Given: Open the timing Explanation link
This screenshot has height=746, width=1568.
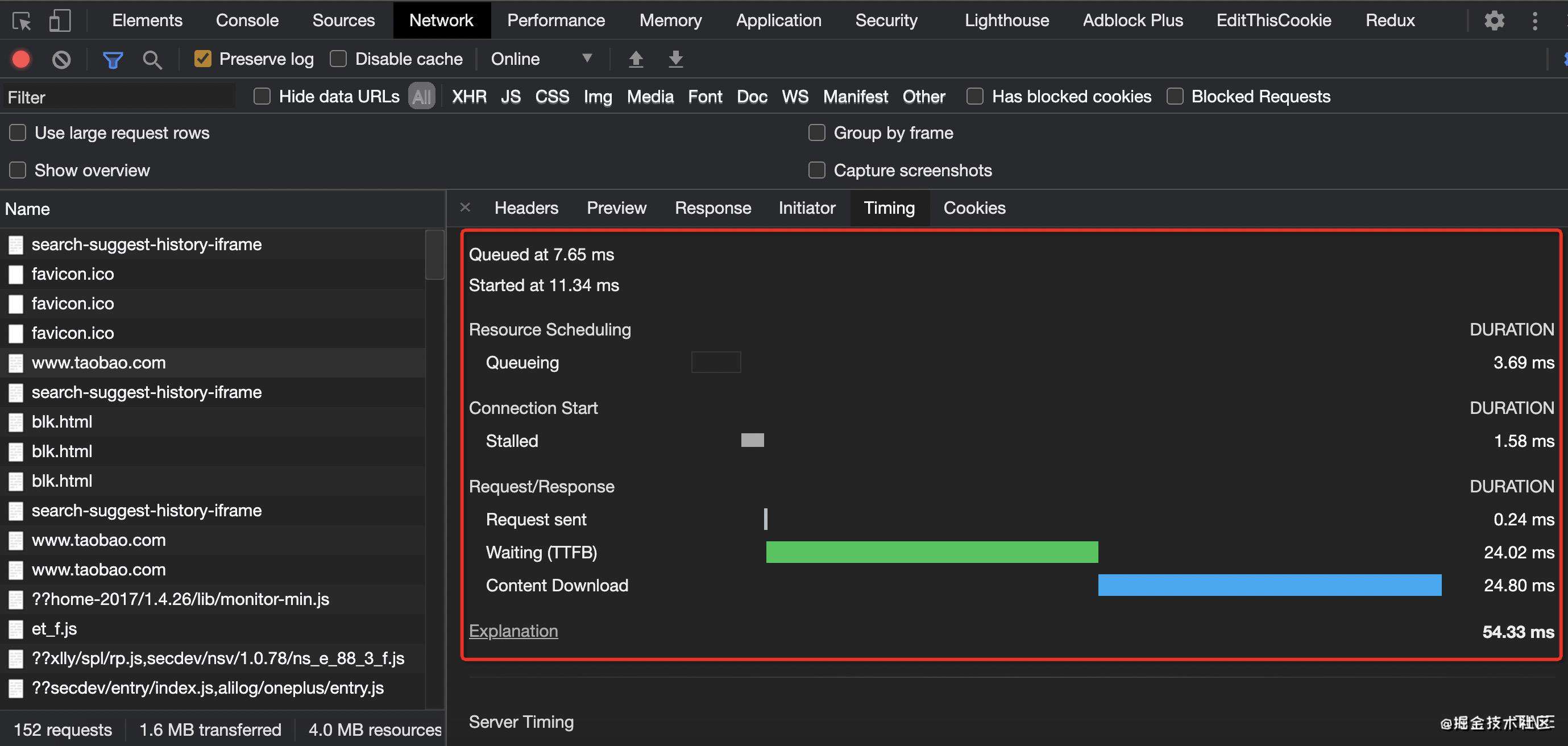Looking at the screenshot, I should coord(513,631).
